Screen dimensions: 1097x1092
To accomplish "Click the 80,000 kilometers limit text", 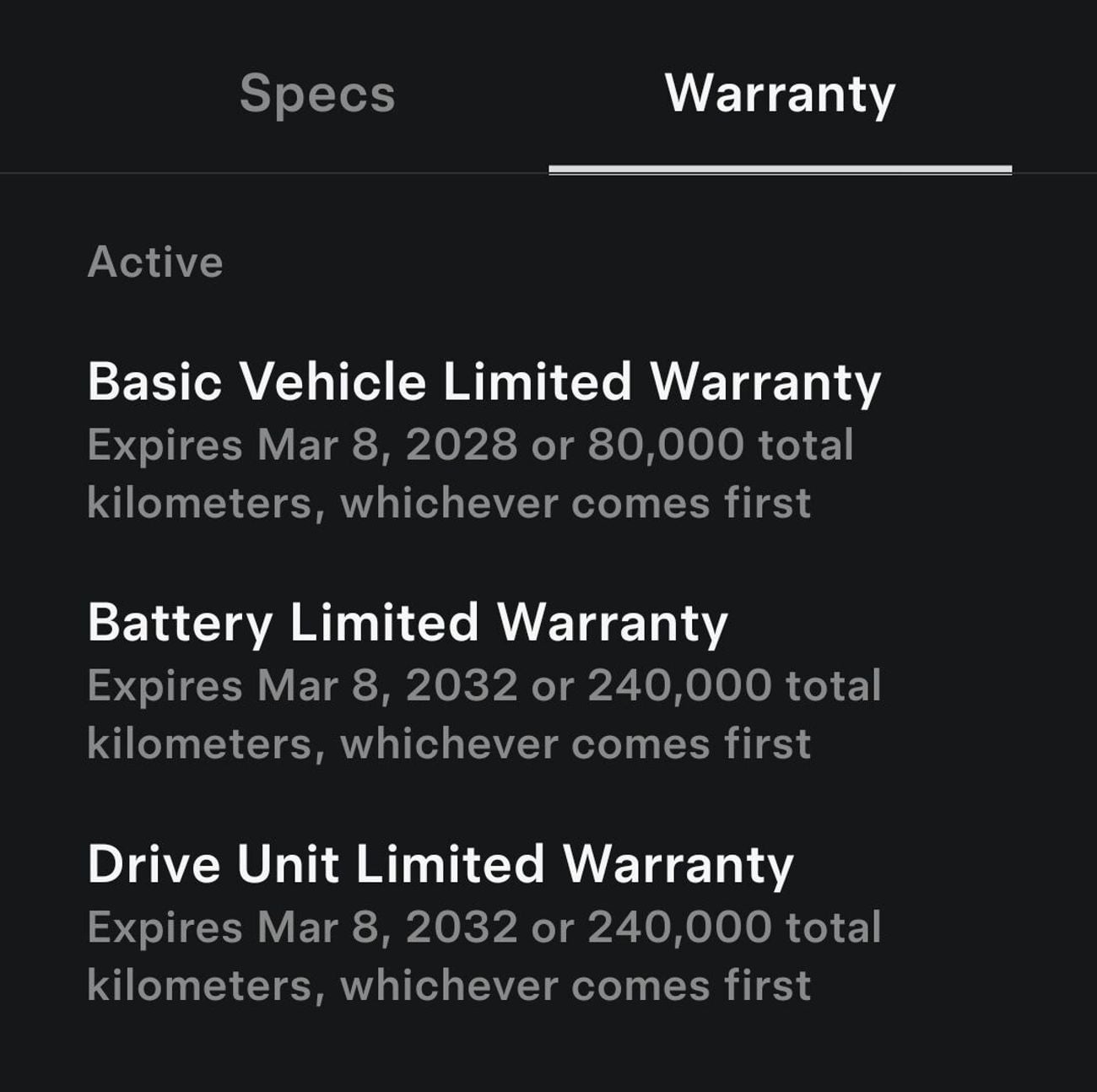I will (667, 445).
